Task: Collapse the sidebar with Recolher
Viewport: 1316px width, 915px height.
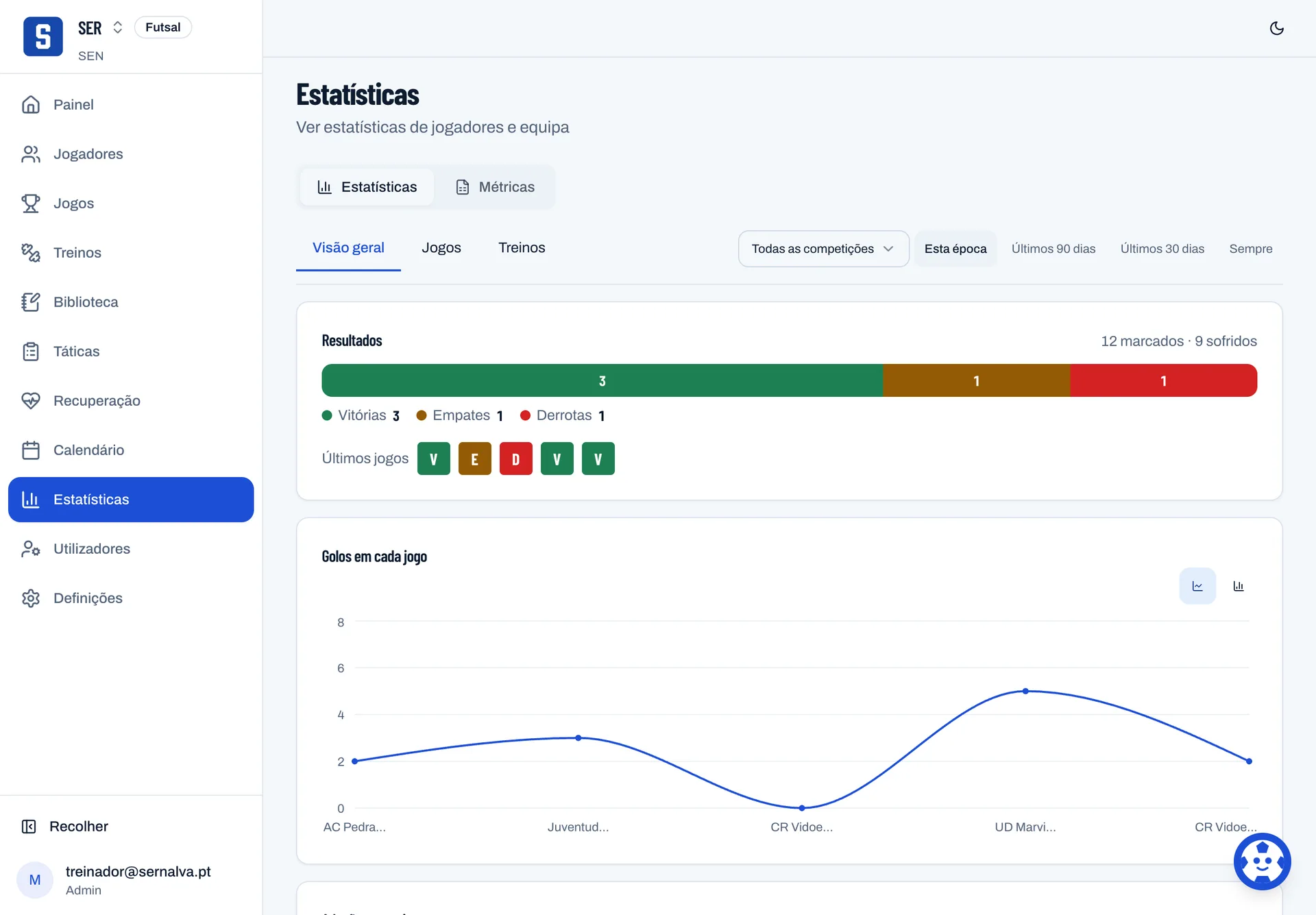Action: pos(65,827)
